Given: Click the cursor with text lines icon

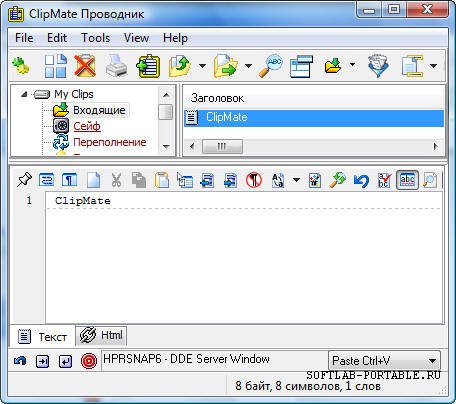Looking at the screenshot, I should click(x=185, y=180).
